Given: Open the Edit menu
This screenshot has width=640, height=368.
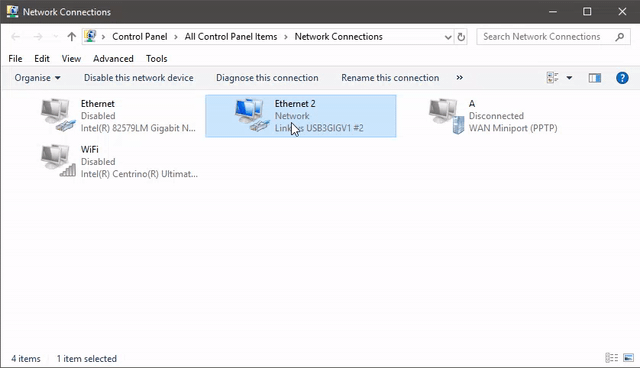Looking at the screenshot, I should point(42,59).
